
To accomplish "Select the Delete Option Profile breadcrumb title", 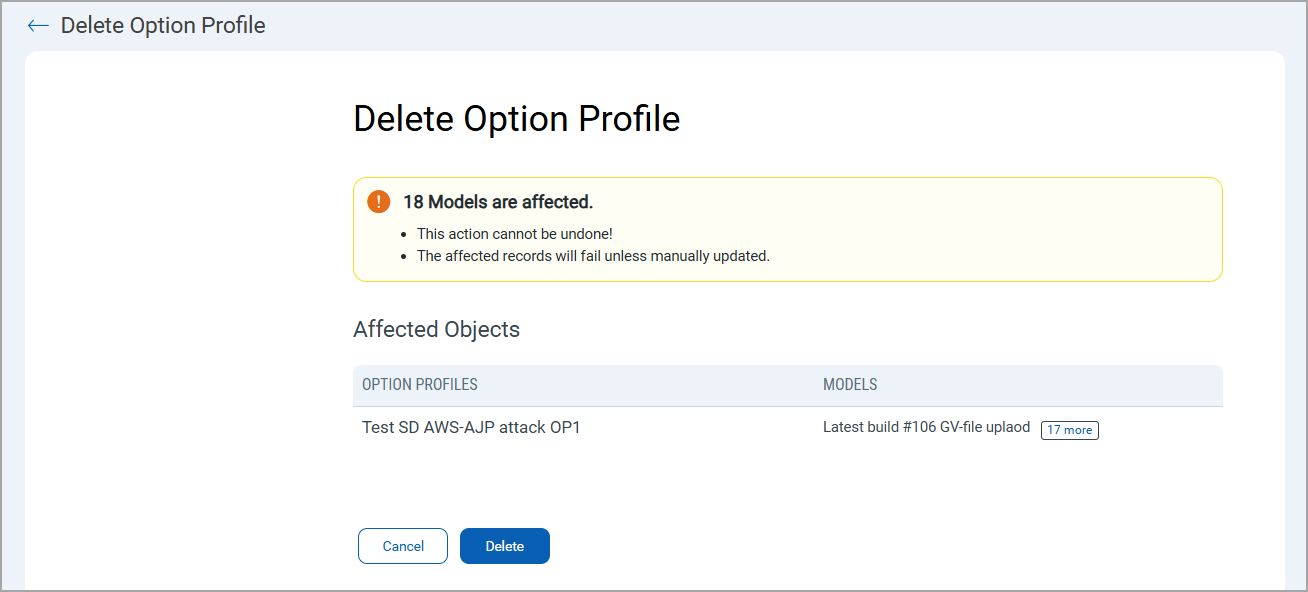I will [x=163, y=25].
